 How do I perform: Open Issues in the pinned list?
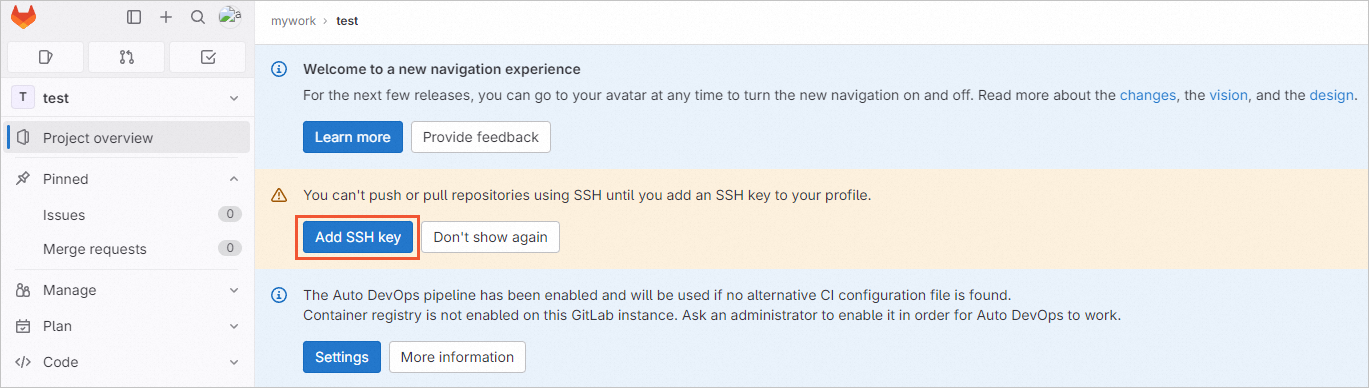tap(127, 215)
